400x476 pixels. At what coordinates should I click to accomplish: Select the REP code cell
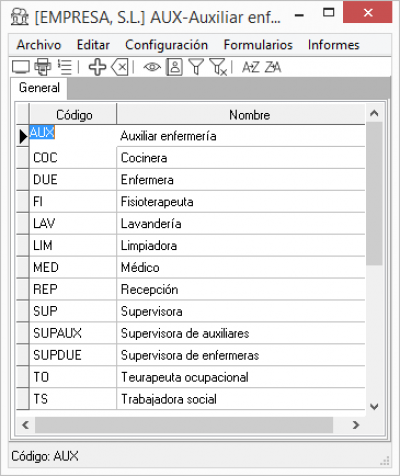73,289
